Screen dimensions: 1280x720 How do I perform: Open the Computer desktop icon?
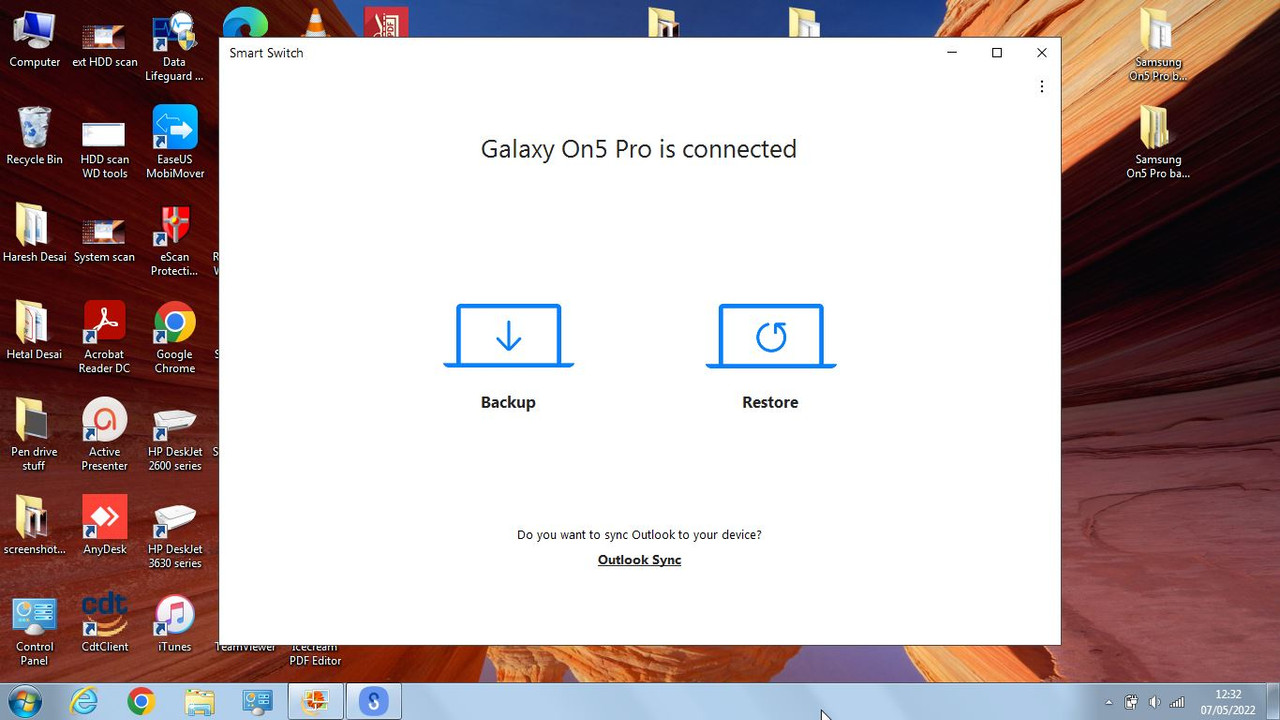tap(34, 40)
